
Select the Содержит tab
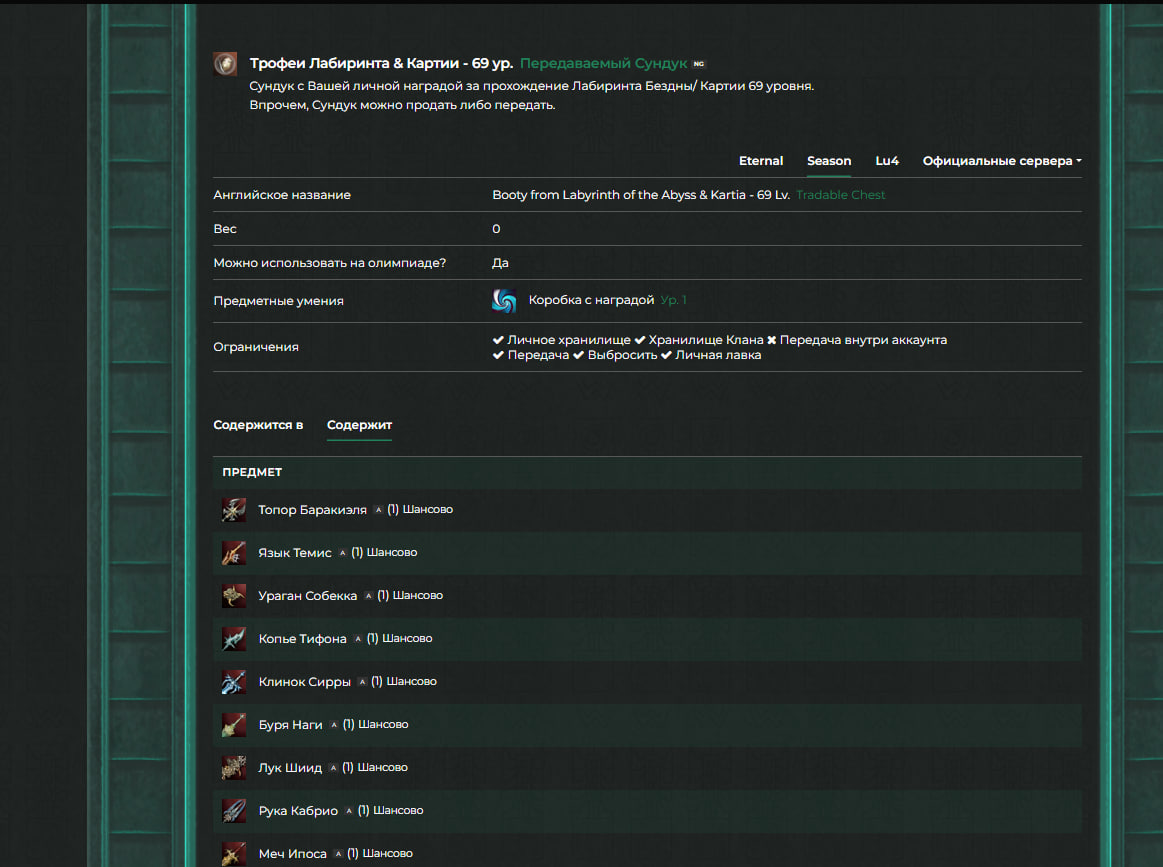pos(359,425)
